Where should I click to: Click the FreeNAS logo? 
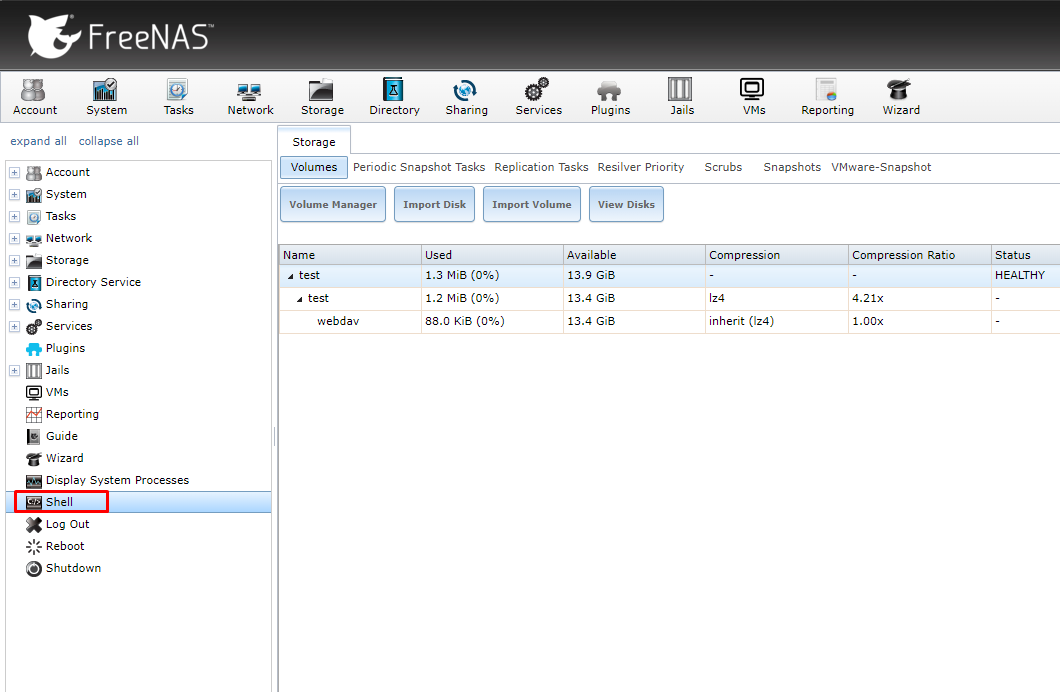tap(120, 36)
